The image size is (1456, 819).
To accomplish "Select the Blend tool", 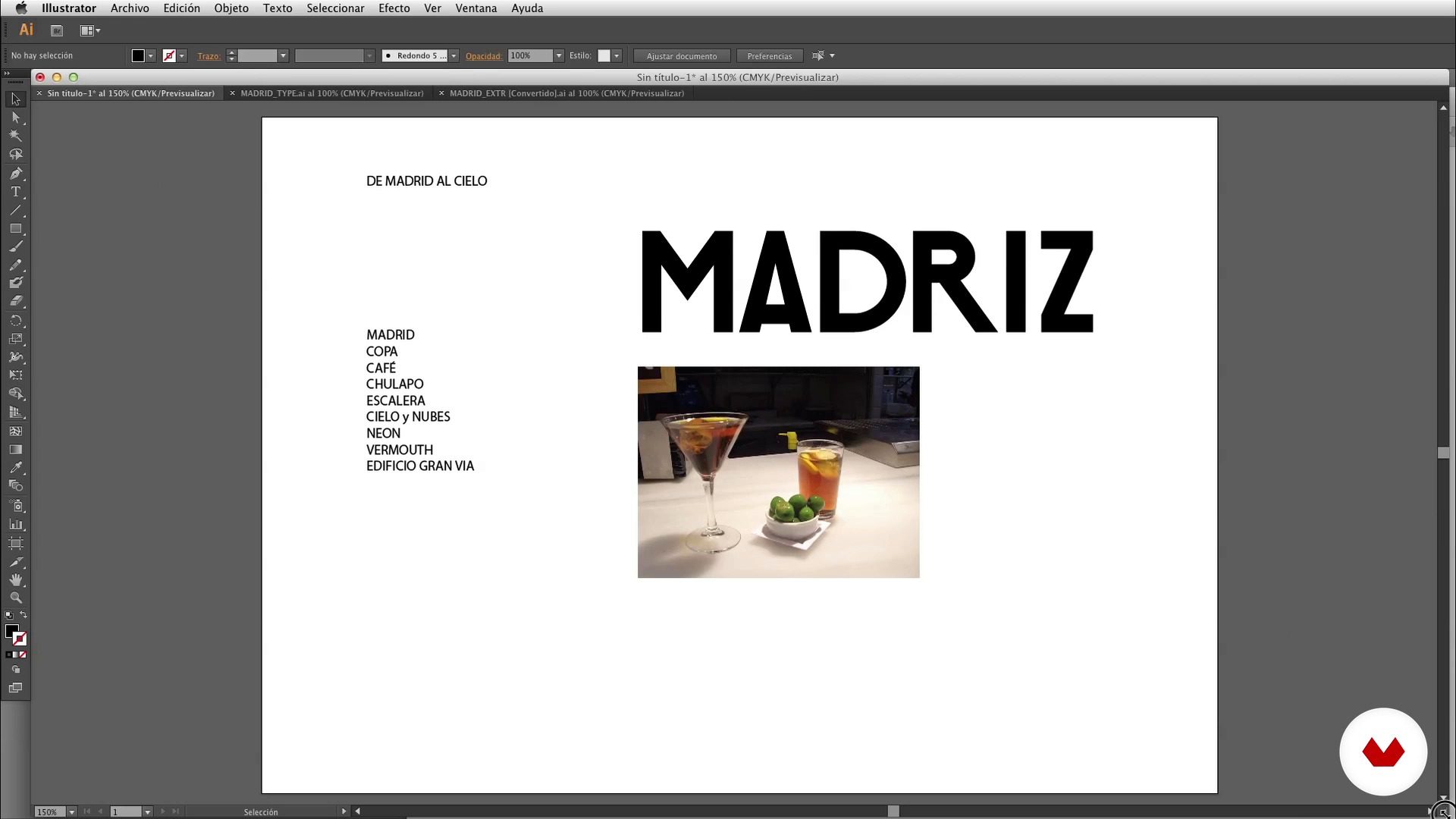I will tap(16, 486).
